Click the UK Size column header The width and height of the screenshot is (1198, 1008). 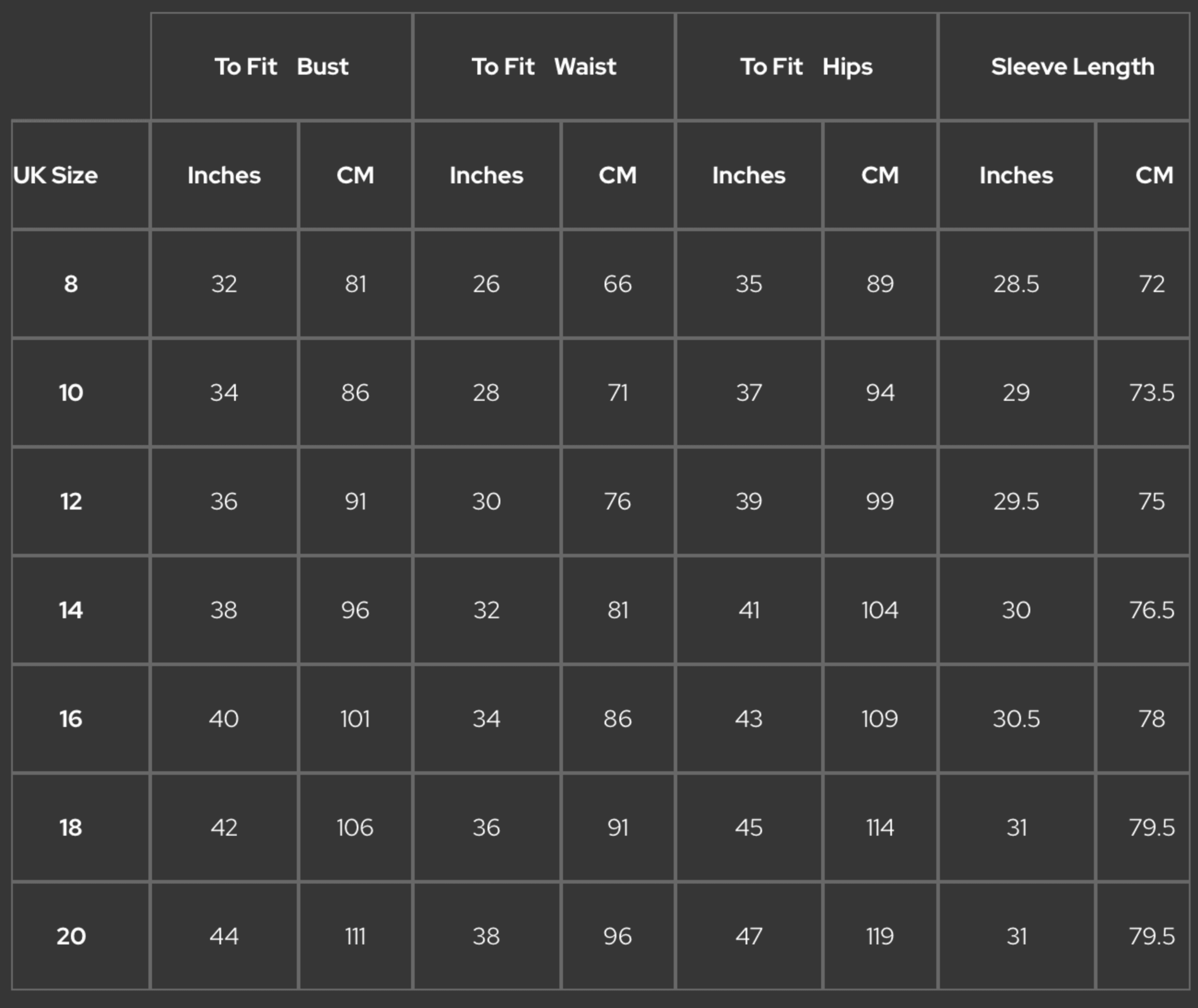click(56, 175)
